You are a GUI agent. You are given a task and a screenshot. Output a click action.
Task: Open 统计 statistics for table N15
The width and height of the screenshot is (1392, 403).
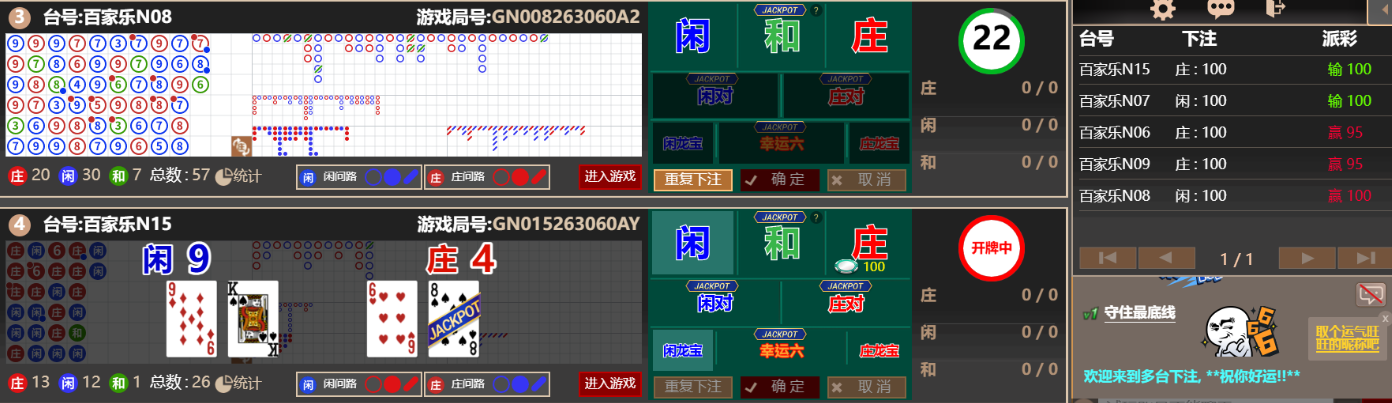tap(238, 383)
